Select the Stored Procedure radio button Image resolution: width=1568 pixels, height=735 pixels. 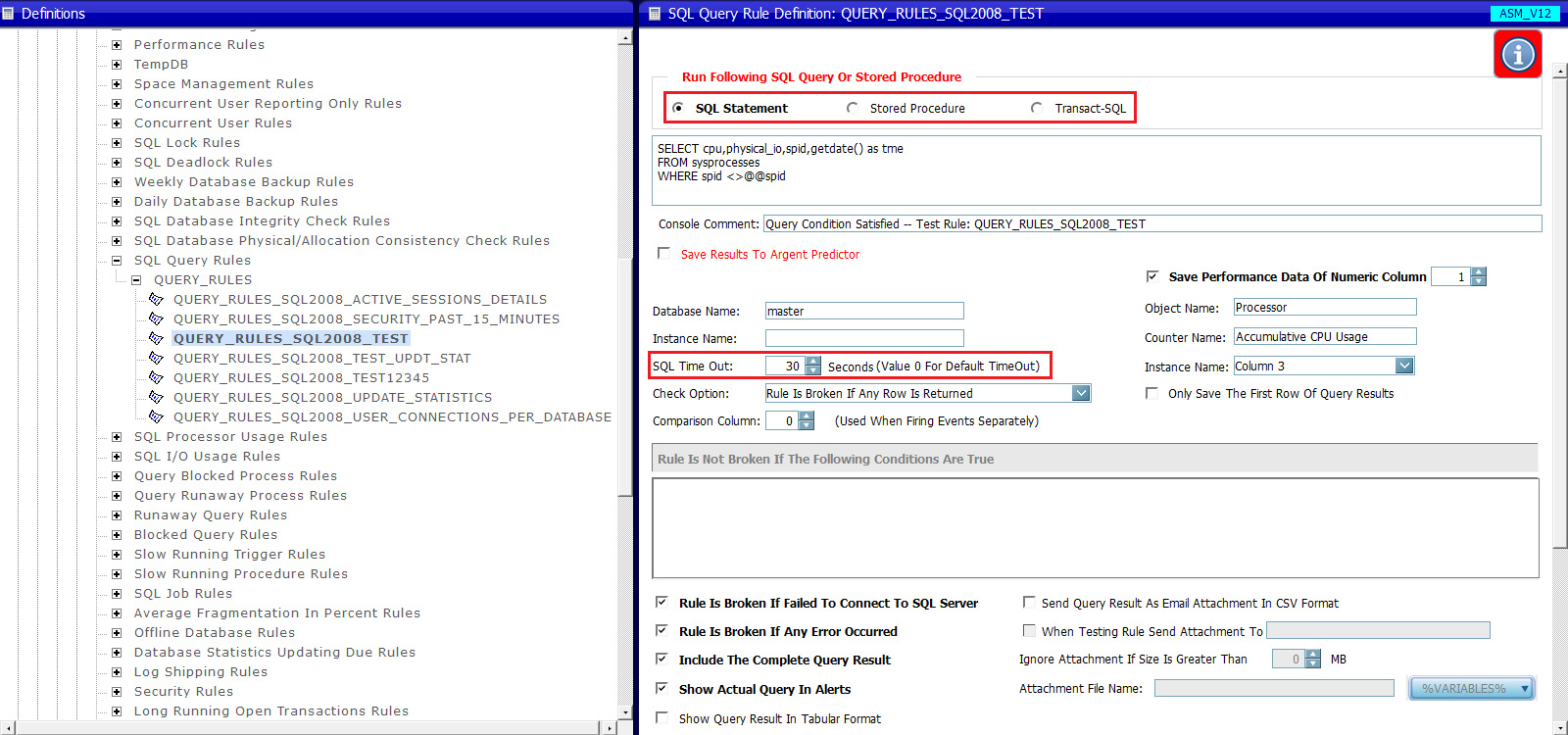[852, 108]
